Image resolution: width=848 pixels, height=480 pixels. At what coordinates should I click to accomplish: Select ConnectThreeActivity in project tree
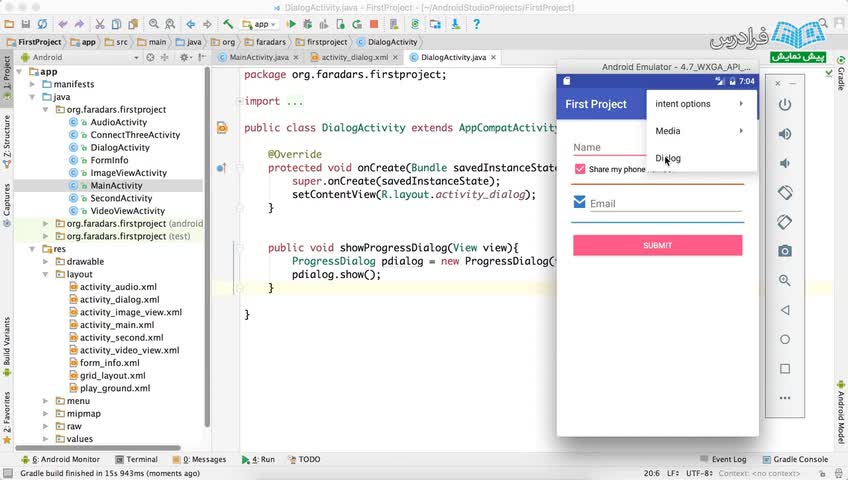(135, 135)
